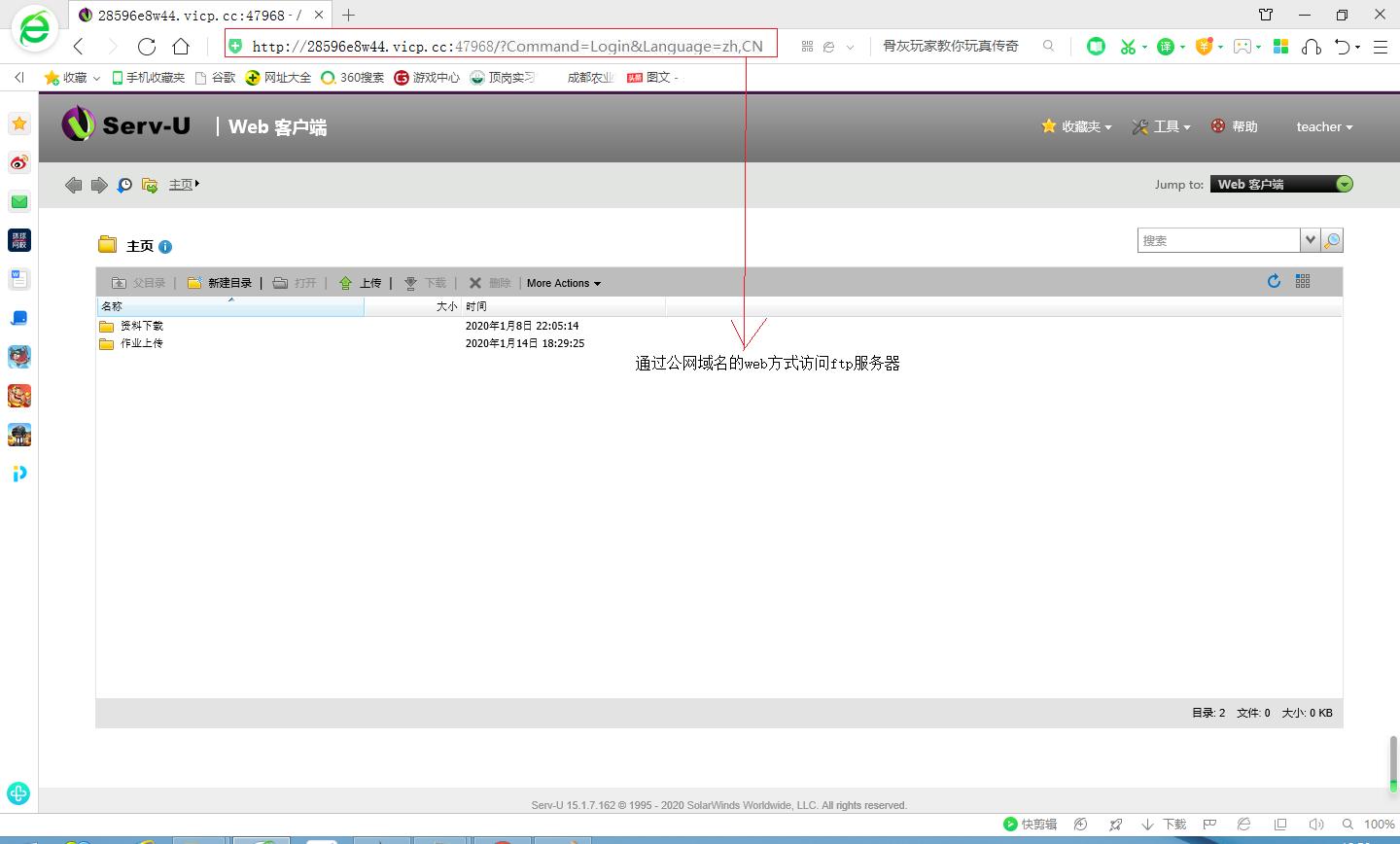This screenshot has width=1400, height=844.
Task: Click the colorful apps grid icon
Action: pyautogui.click(x=1280, y=46)
